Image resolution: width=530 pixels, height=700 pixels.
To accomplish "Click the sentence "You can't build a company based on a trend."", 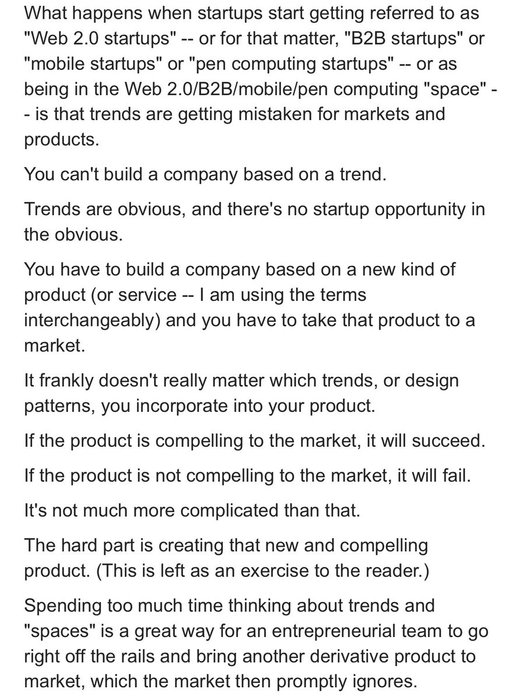I will (205, 174).
